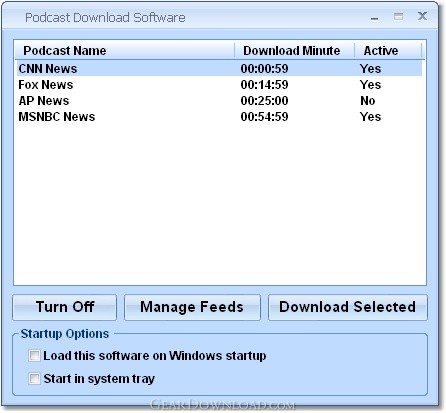Viewport: 446px width, 413px height.
Task: Enable Load this software on Windows startup
Action: click(x=34, y=356)
